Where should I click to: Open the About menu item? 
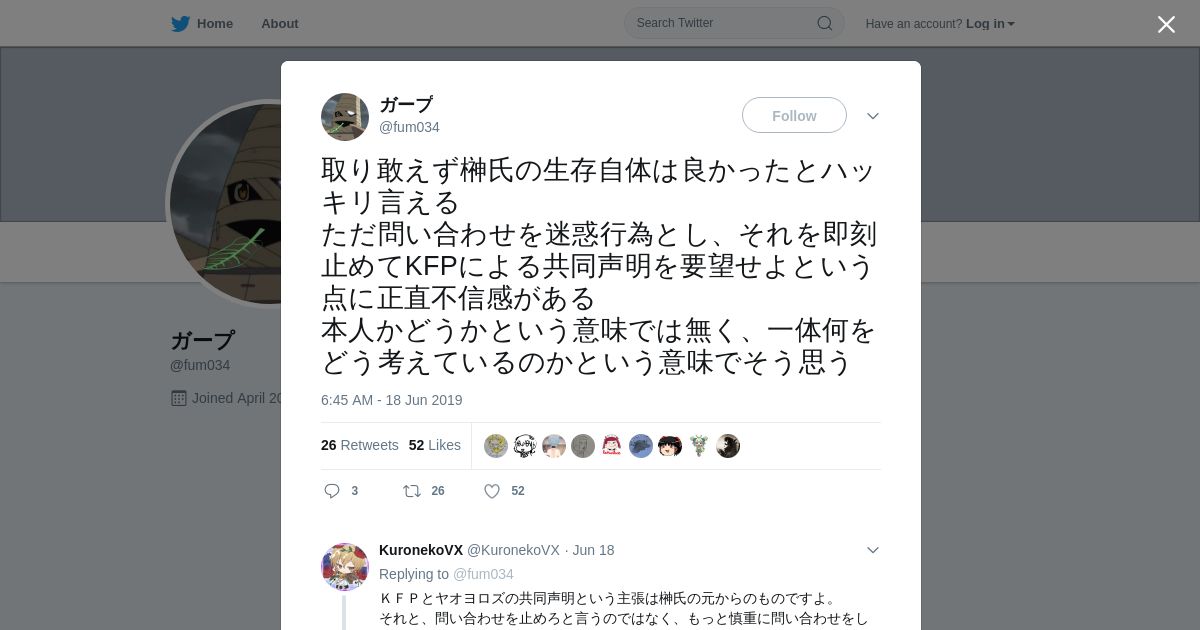point(280,24)
